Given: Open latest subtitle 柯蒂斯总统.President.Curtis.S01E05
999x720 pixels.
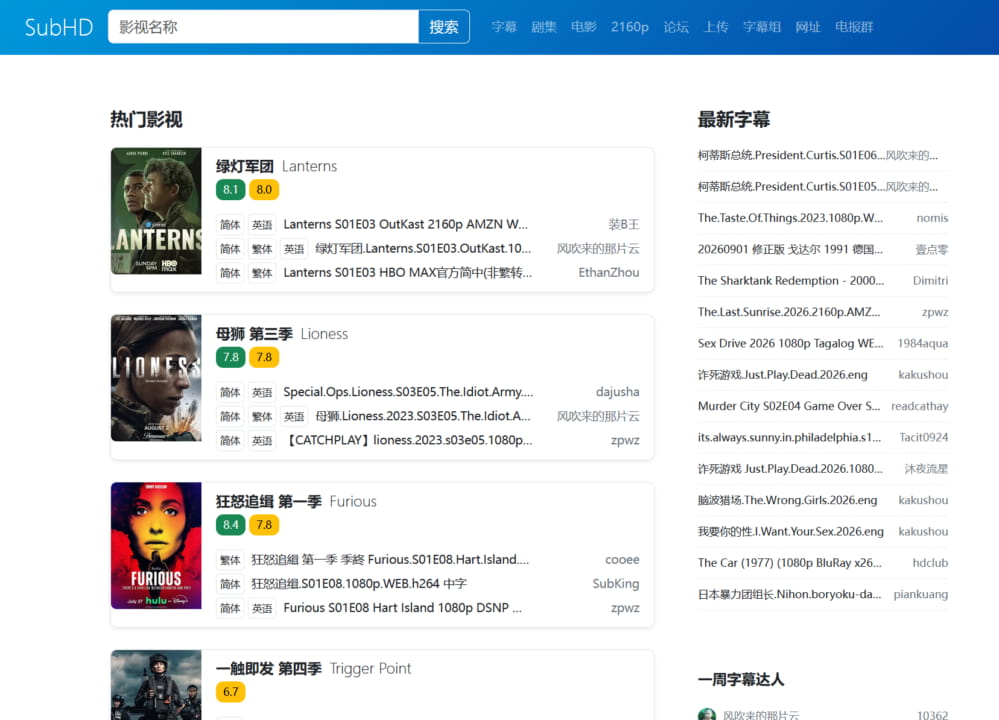Looking at the screenshot, I should pos(791,187).
